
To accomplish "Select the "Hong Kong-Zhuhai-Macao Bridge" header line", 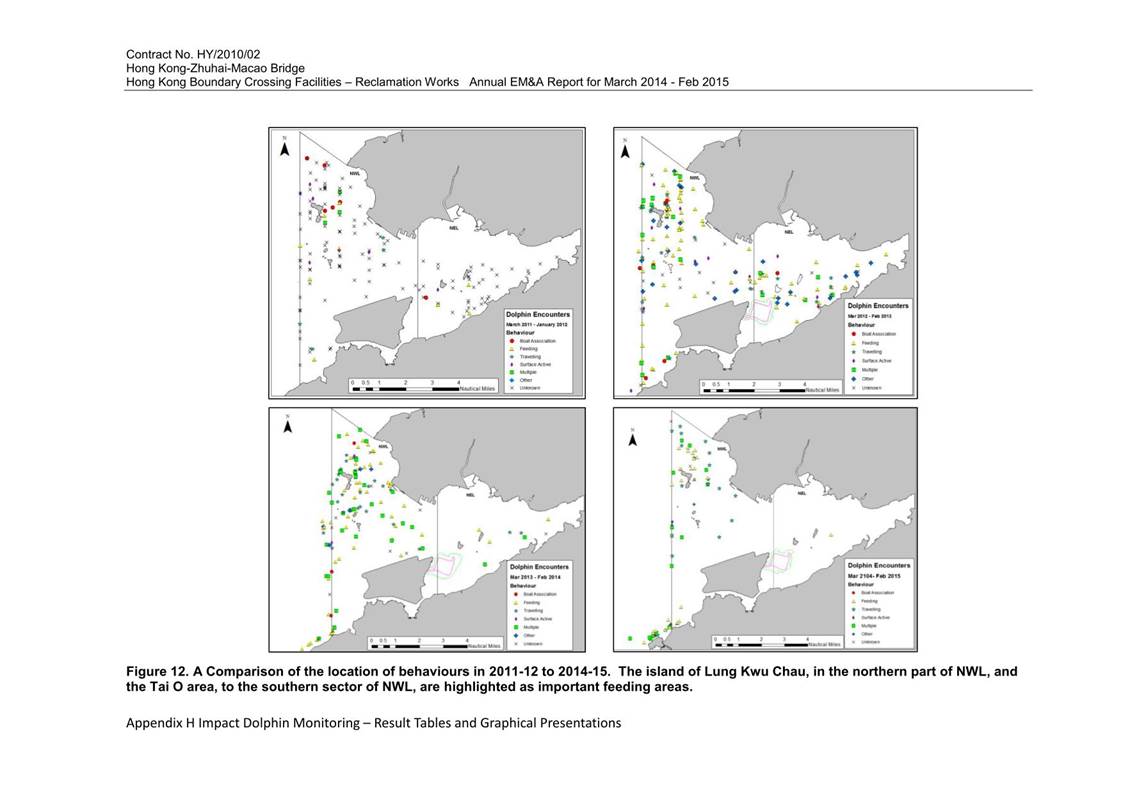I will (x=216, y=68).
